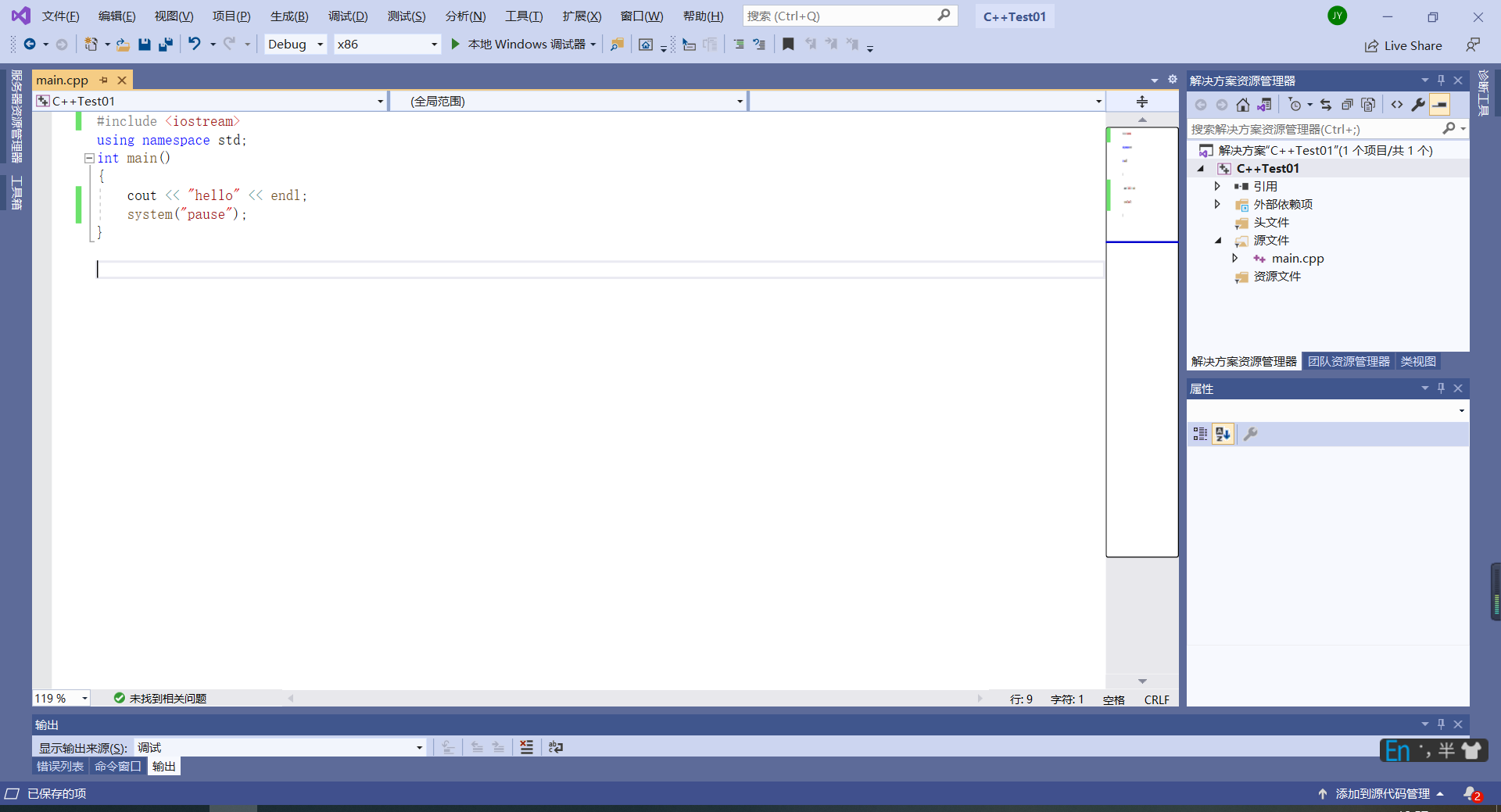Switch views icon in Solution Explorer
Viewport: 1501px width, 812px height.
1264,105
